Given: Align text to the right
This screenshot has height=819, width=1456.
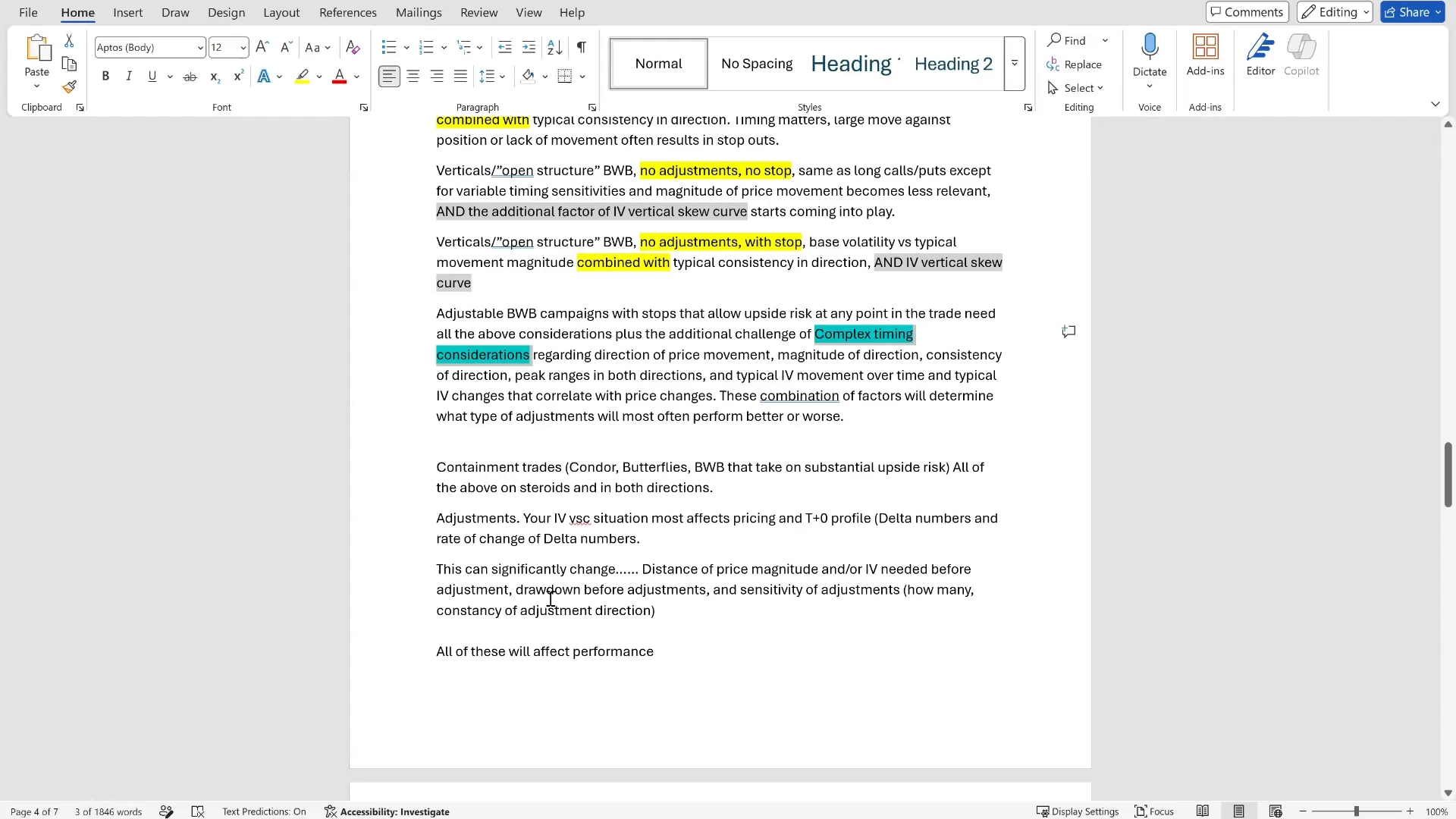Looking at the screenshot, I should click(x=437, y=77).
